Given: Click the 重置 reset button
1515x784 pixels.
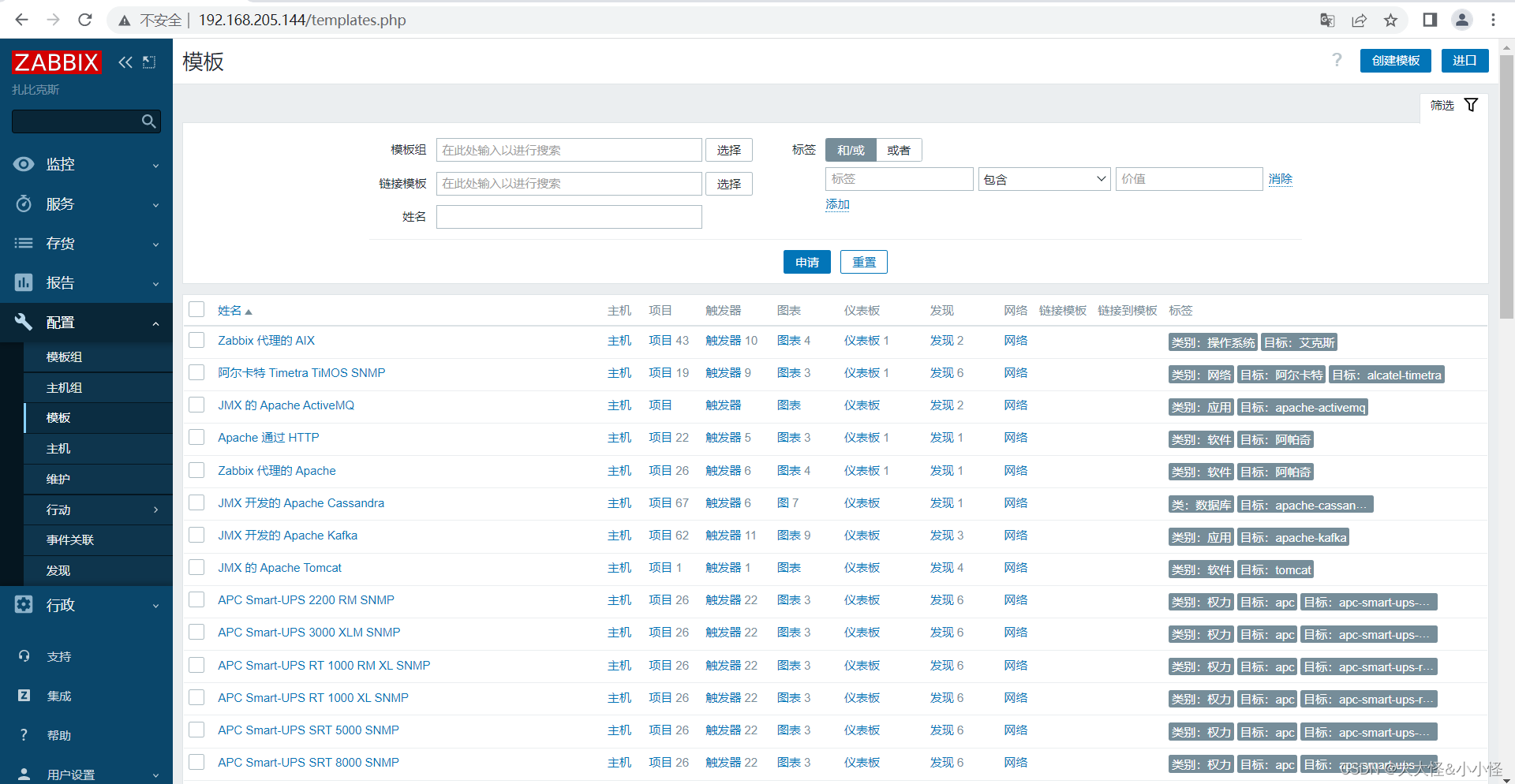Looking at the screenshot, I should (864, 262).
